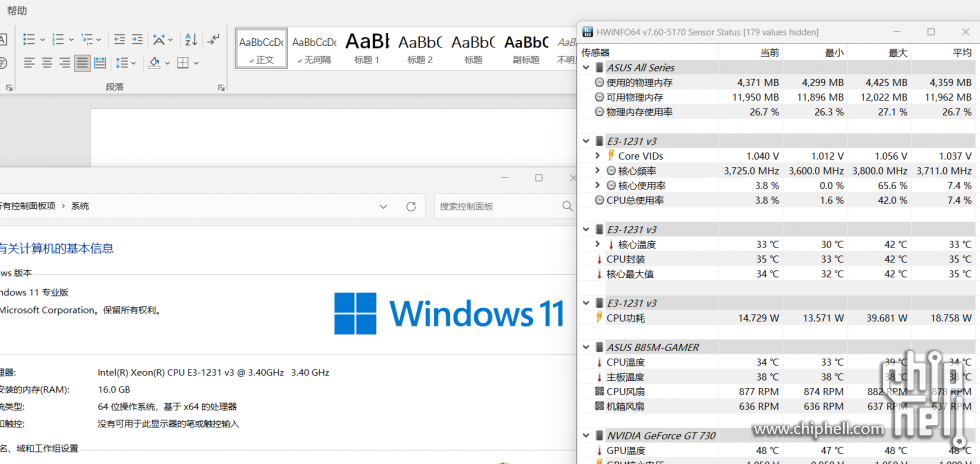Select the 正文 style
The height and width of the screenshot is (464, 980).
[261, 48]
